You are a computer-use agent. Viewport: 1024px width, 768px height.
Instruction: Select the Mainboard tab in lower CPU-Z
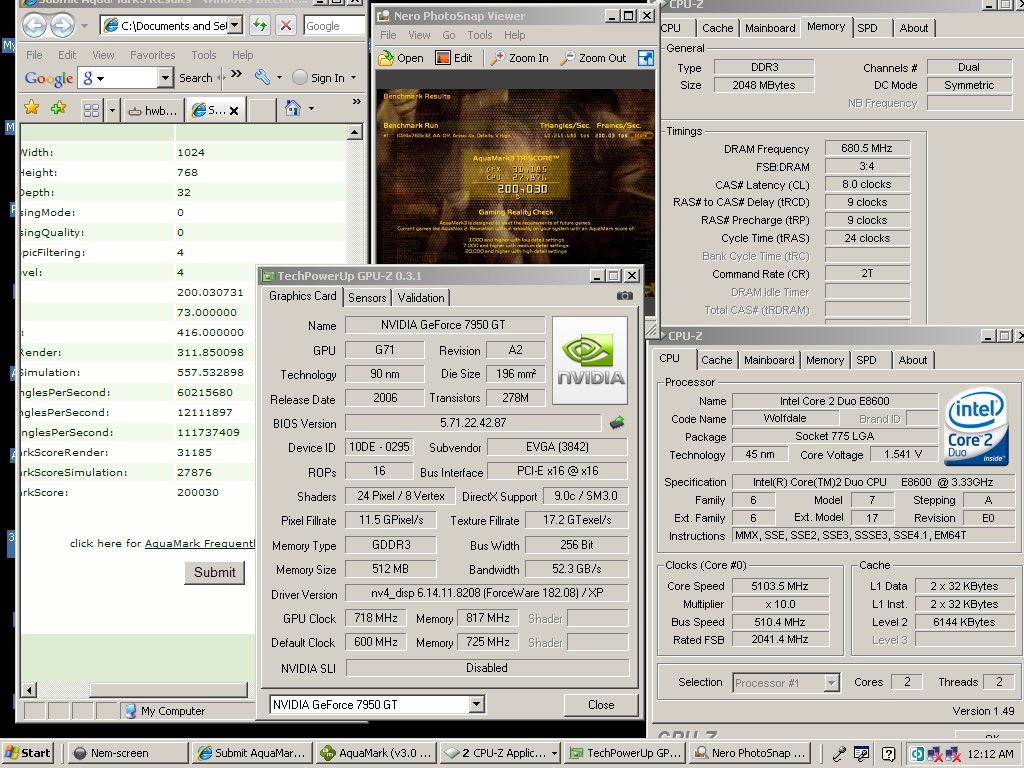point(769,360)
